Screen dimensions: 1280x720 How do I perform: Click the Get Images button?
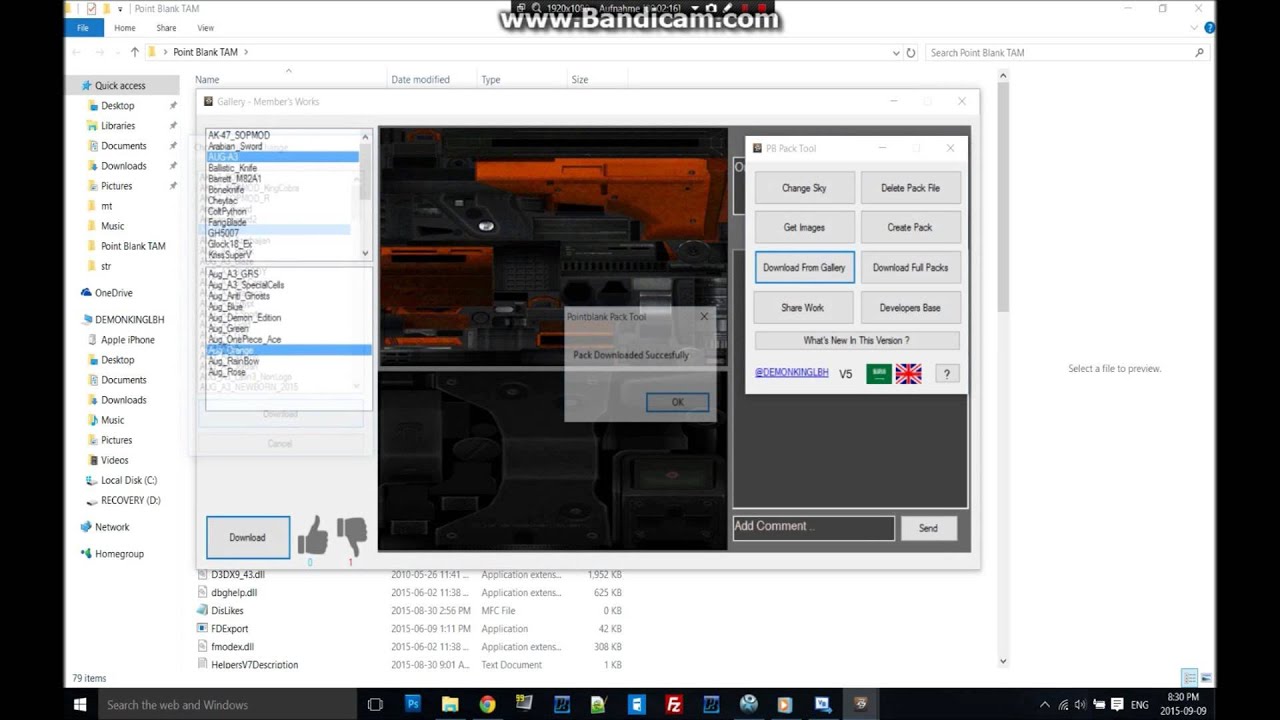point(804,227)
